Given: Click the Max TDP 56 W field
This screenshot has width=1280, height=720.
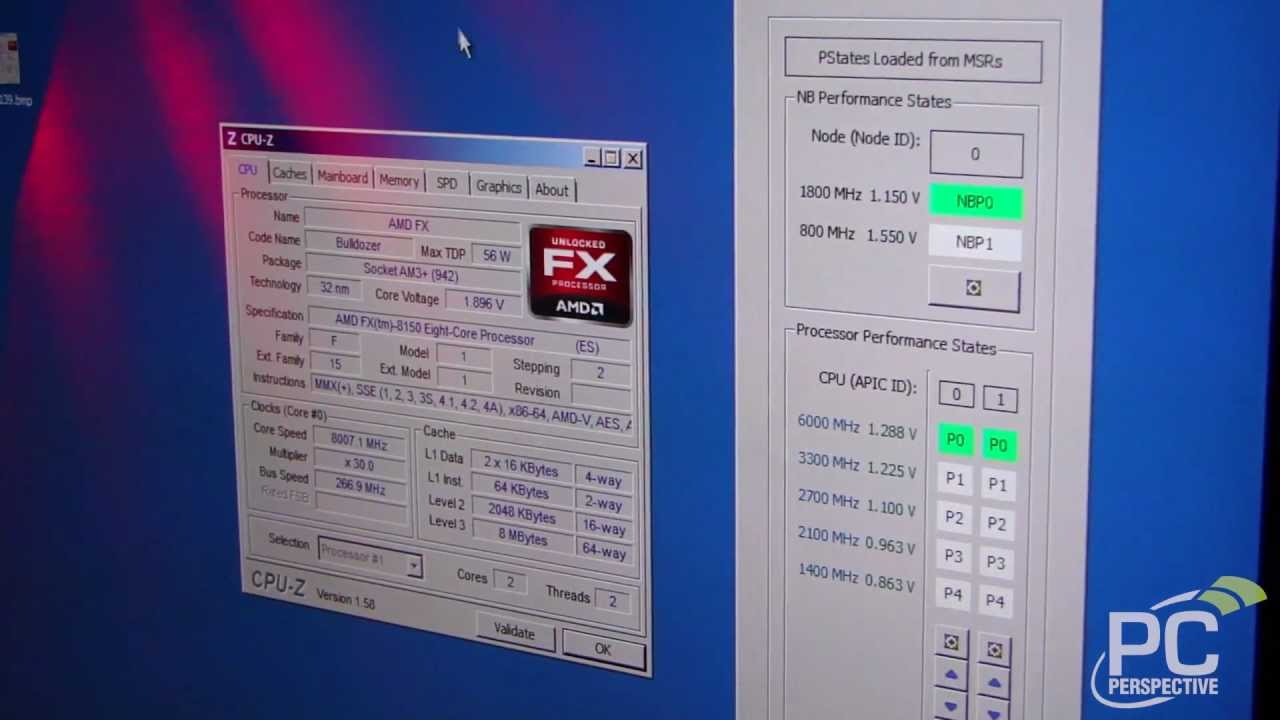Looking at the screenshot, I should pyautogui.click(x=497, y=255).
